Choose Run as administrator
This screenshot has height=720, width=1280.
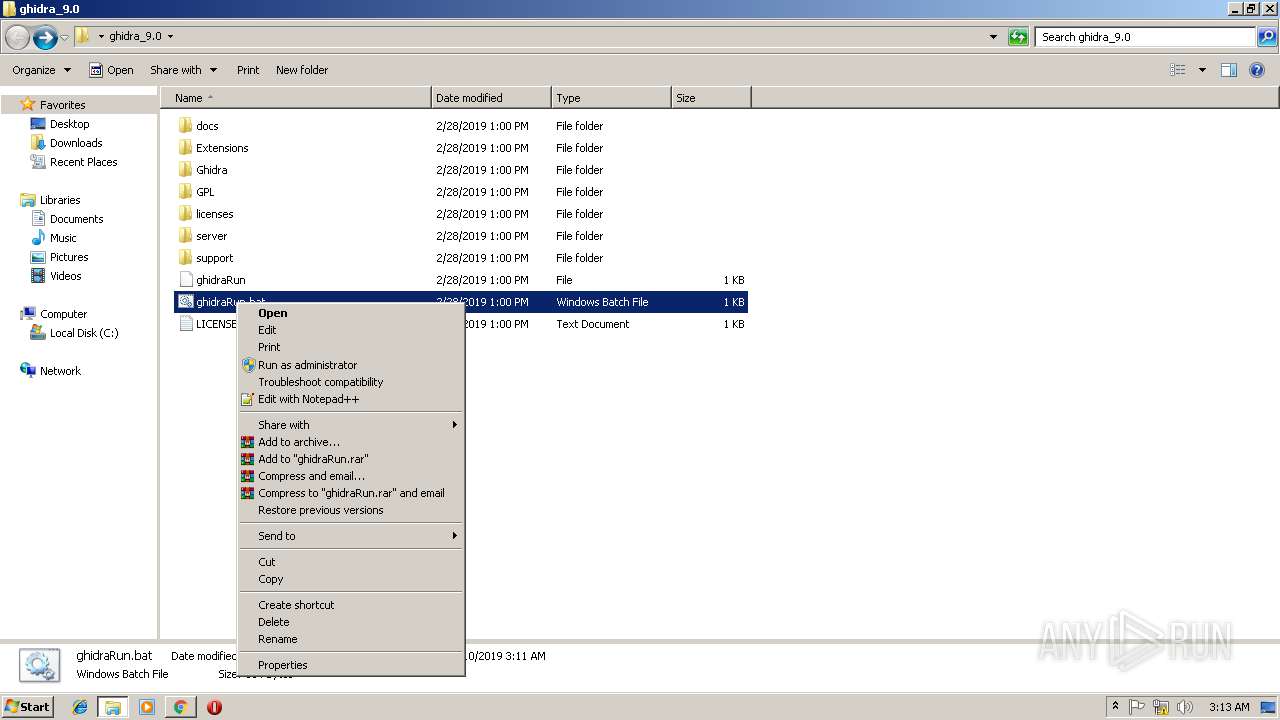pos(308,365)
